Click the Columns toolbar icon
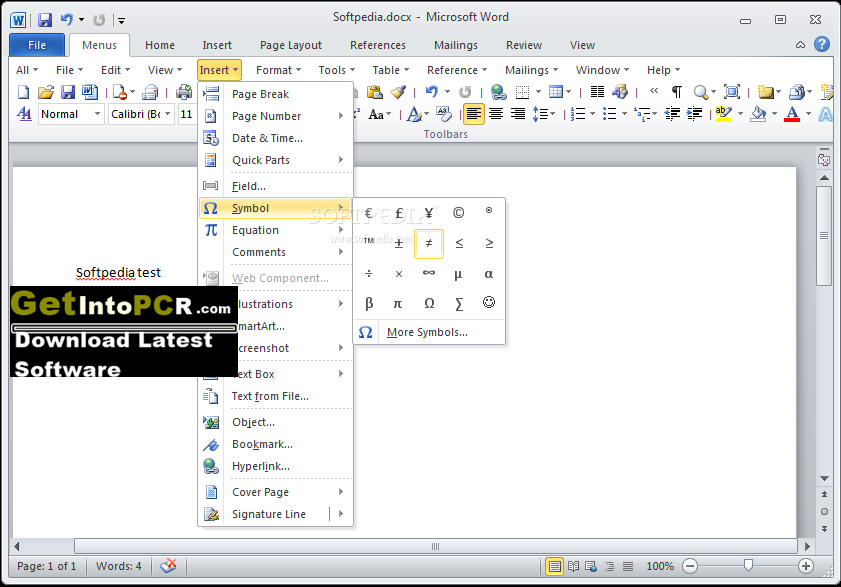 [x=597, y=92]
